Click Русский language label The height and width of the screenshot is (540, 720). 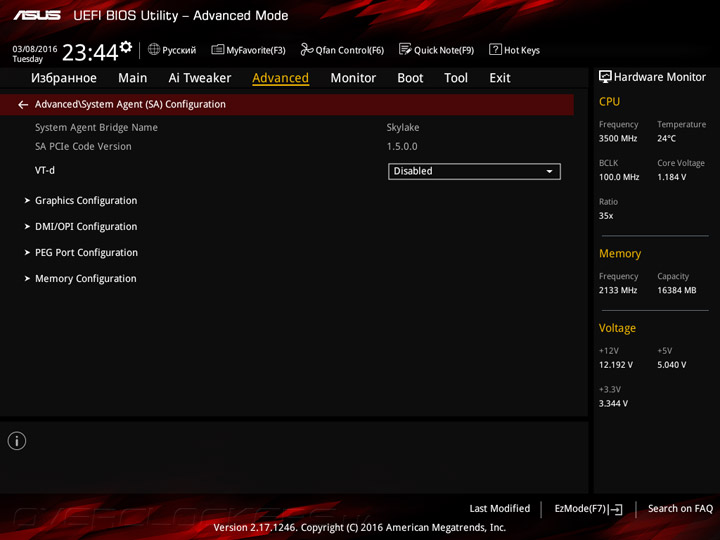(179, 50)
